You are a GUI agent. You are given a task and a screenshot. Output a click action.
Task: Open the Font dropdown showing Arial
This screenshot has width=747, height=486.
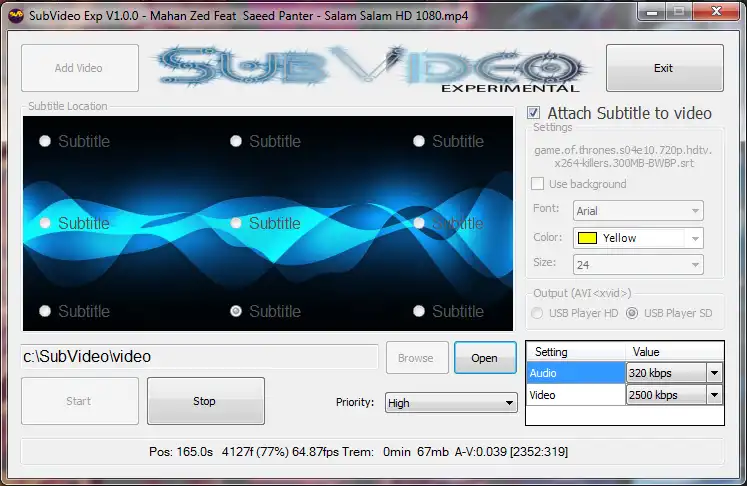point(638,211)
